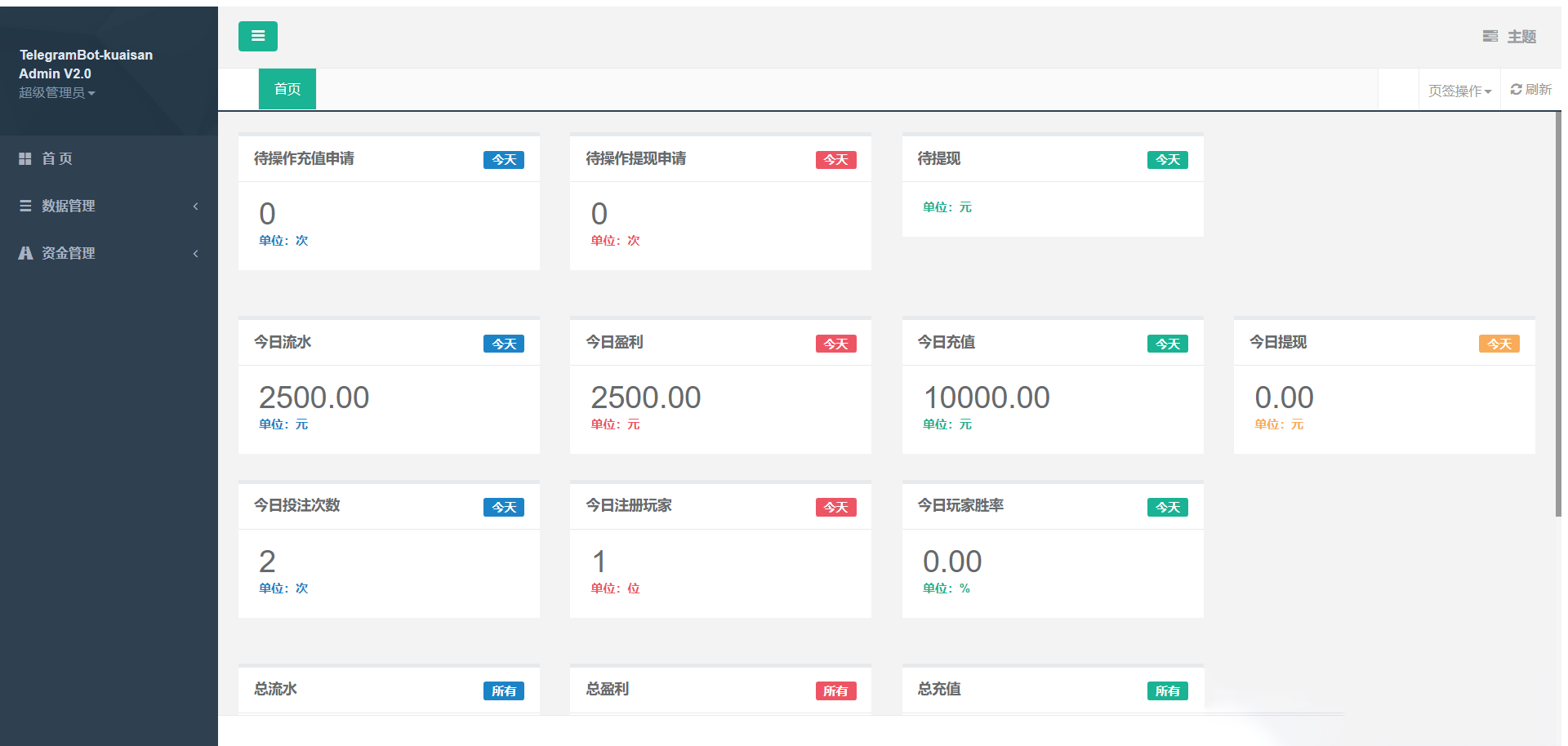This screenshot has height=746, width=1568.
Task: Click the orange 今天 badge on 今日提现
Action: (x=1499, y=344)
